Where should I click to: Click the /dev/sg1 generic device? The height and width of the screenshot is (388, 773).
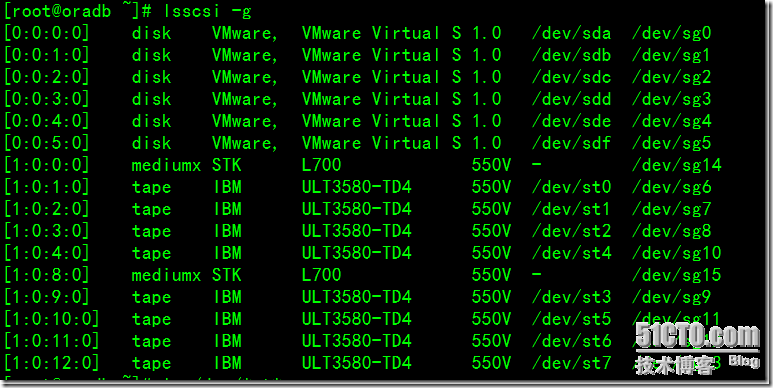point(671,55)
